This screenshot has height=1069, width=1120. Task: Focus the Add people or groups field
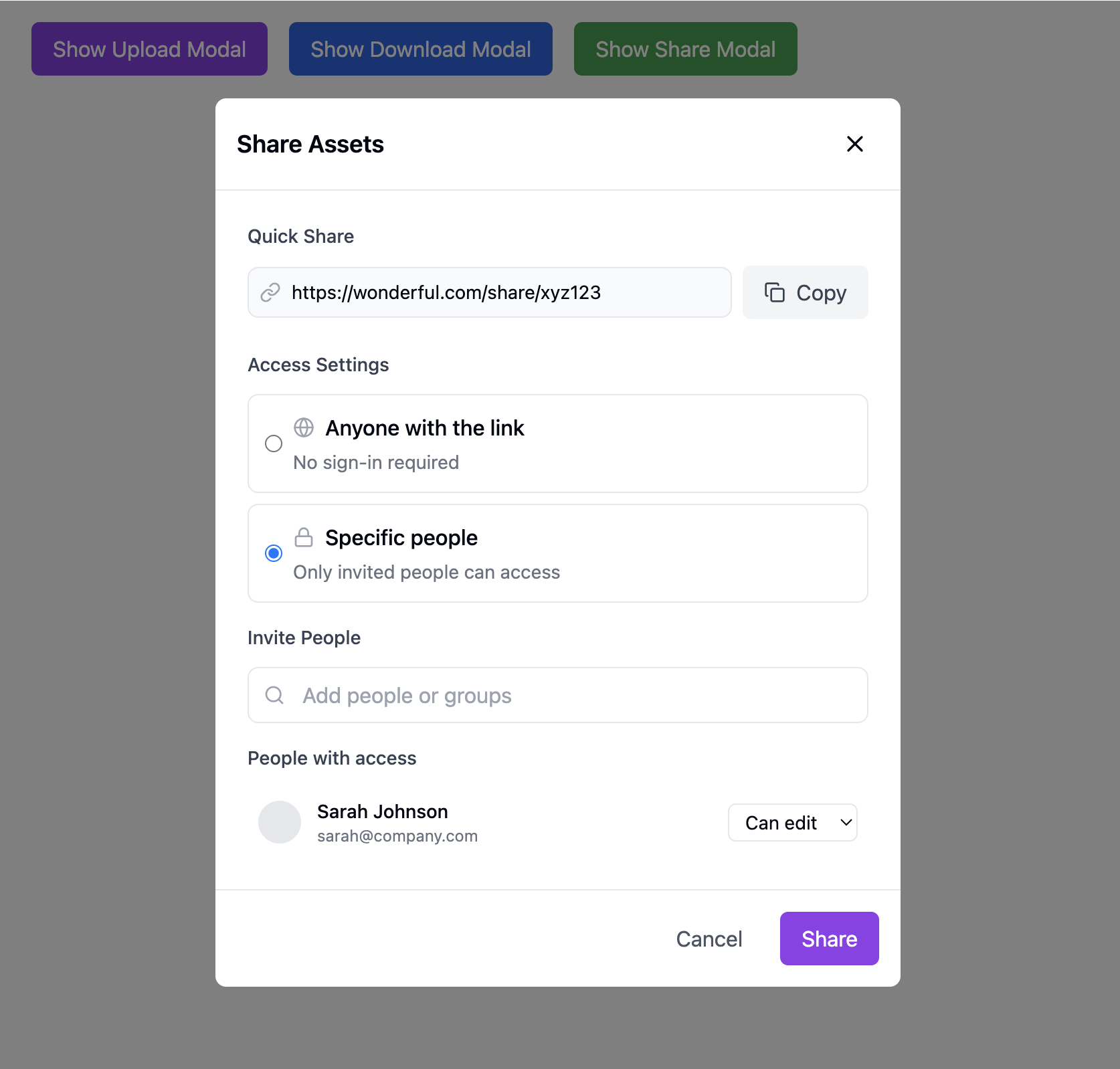pyautogui.click(x=575, y=695)
